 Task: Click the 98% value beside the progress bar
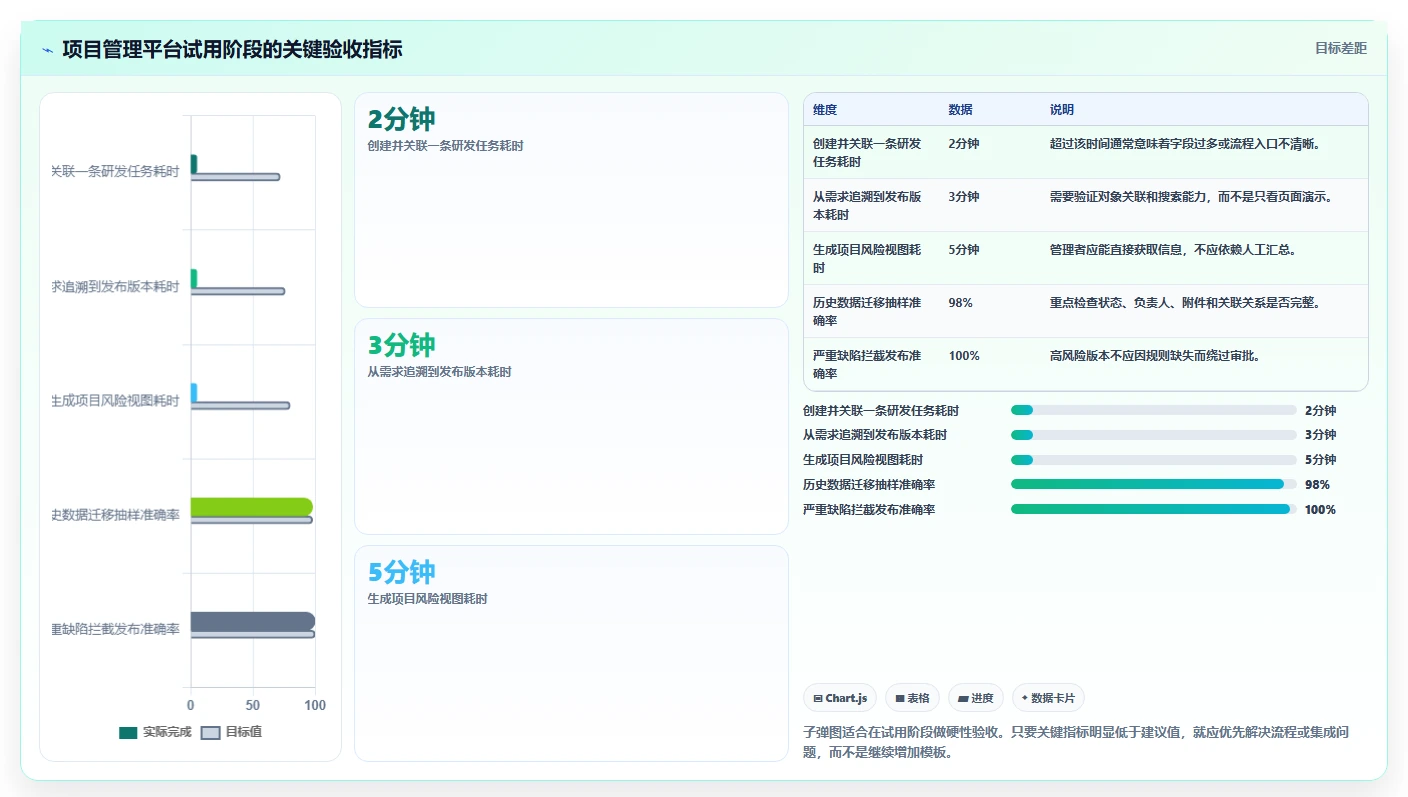coord(1317,484)
